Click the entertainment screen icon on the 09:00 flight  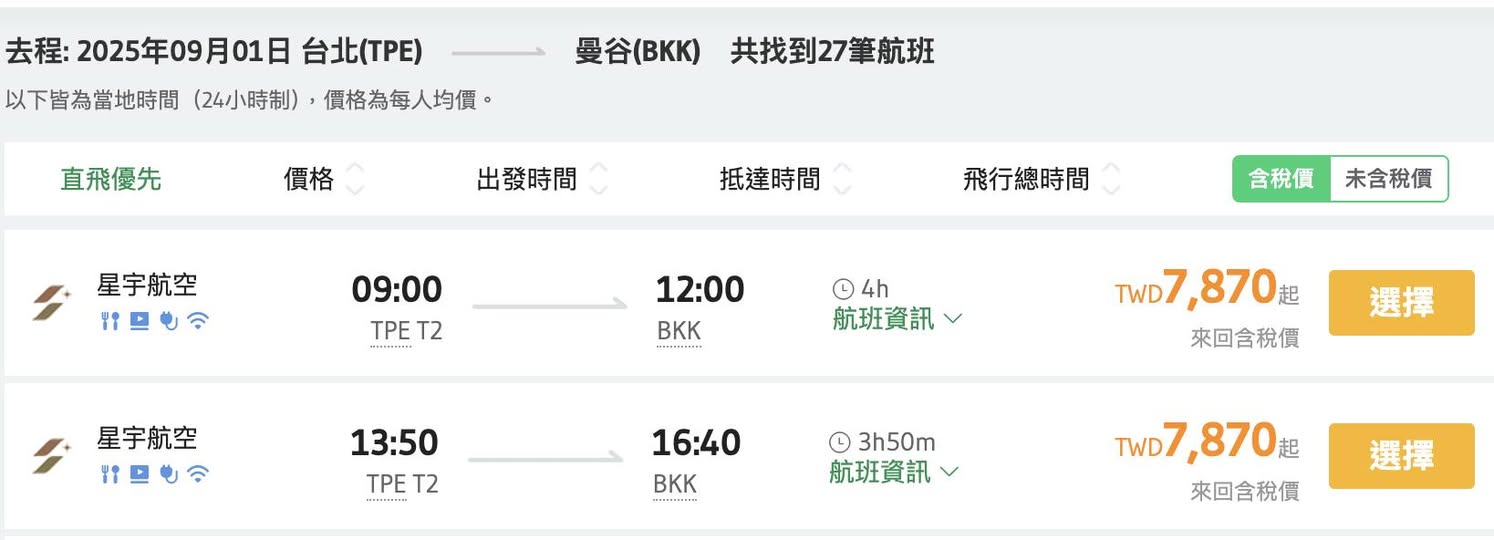pos(139,321)
